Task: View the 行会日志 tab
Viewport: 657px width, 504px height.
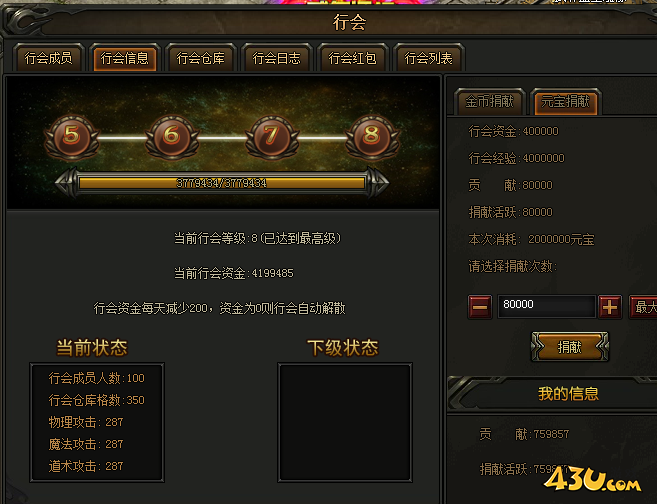Action: pyautogui.click(x=277, y=58)
